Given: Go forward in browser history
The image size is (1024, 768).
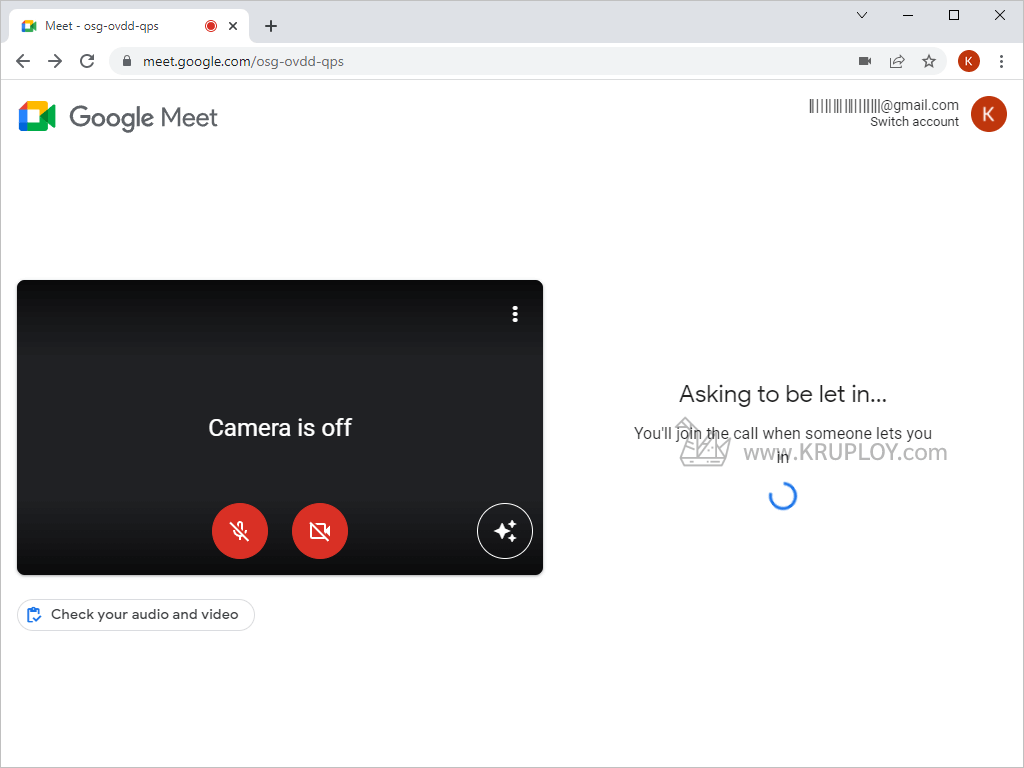Looking at the screenshot, I should pyautogui.click(x=55, y=61).
